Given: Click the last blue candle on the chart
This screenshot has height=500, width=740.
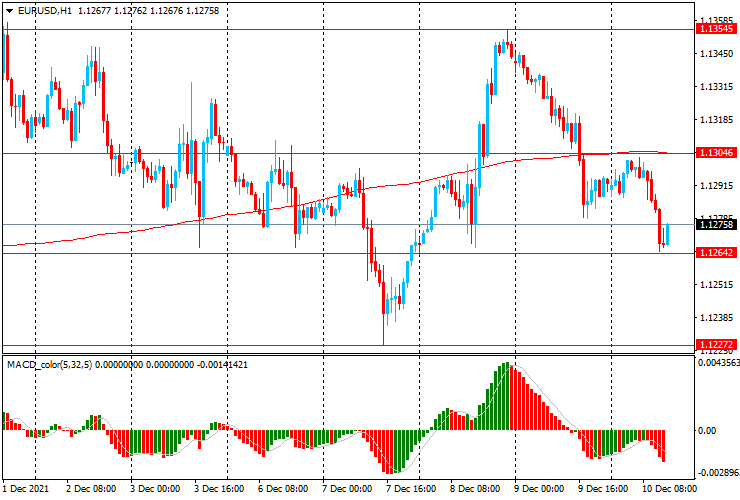Looking at the screenshot, I should pos(667,235).
